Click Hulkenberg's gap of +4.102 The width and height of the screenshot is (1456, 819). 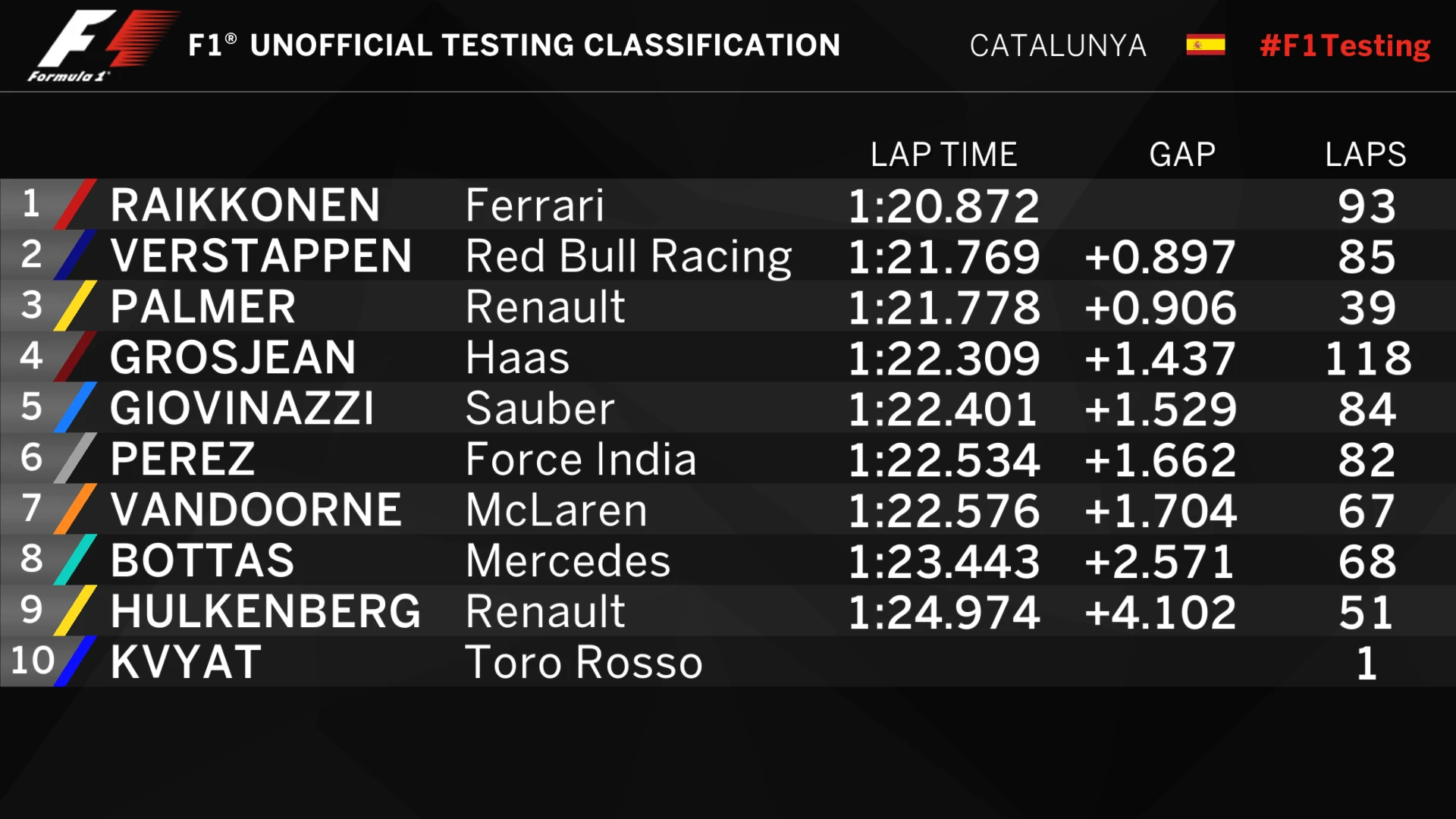coord(1160,612)
